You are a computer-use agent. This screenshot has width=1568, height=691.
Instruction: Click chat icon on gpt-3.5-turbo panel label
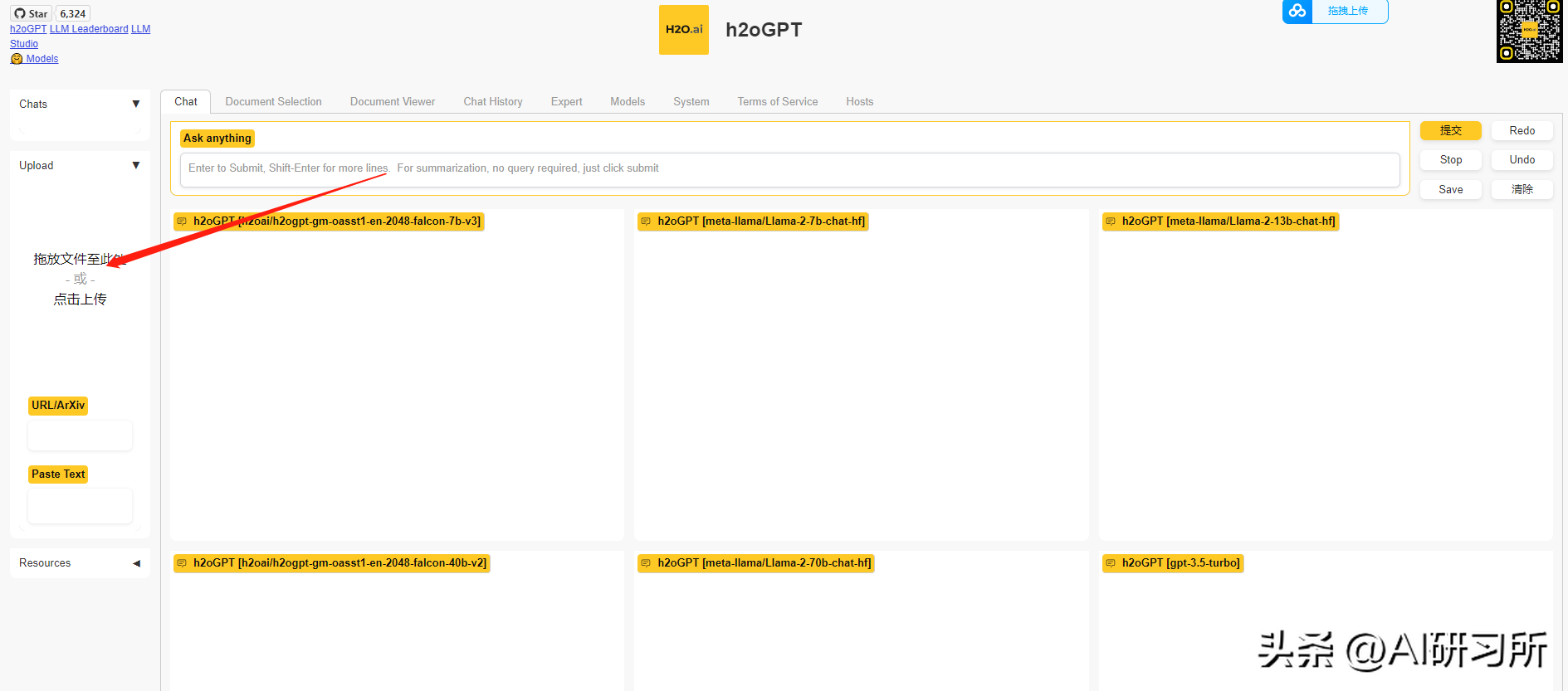tap(1111, 563)
